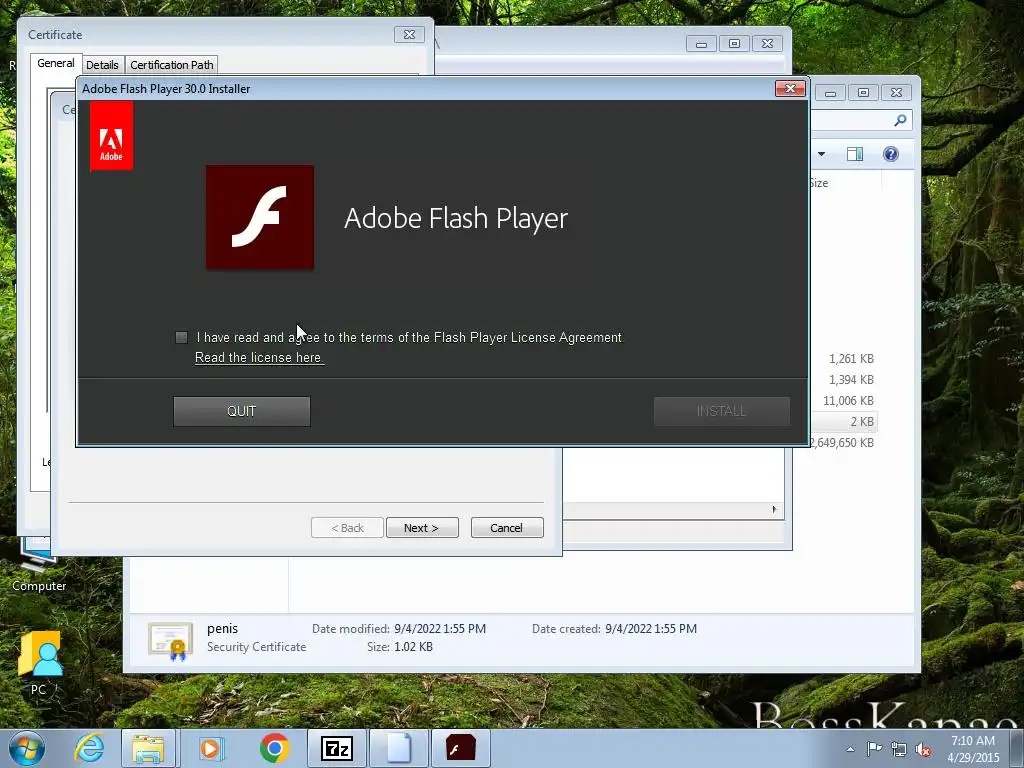Show hidden system tray icons

pos(850,749)
